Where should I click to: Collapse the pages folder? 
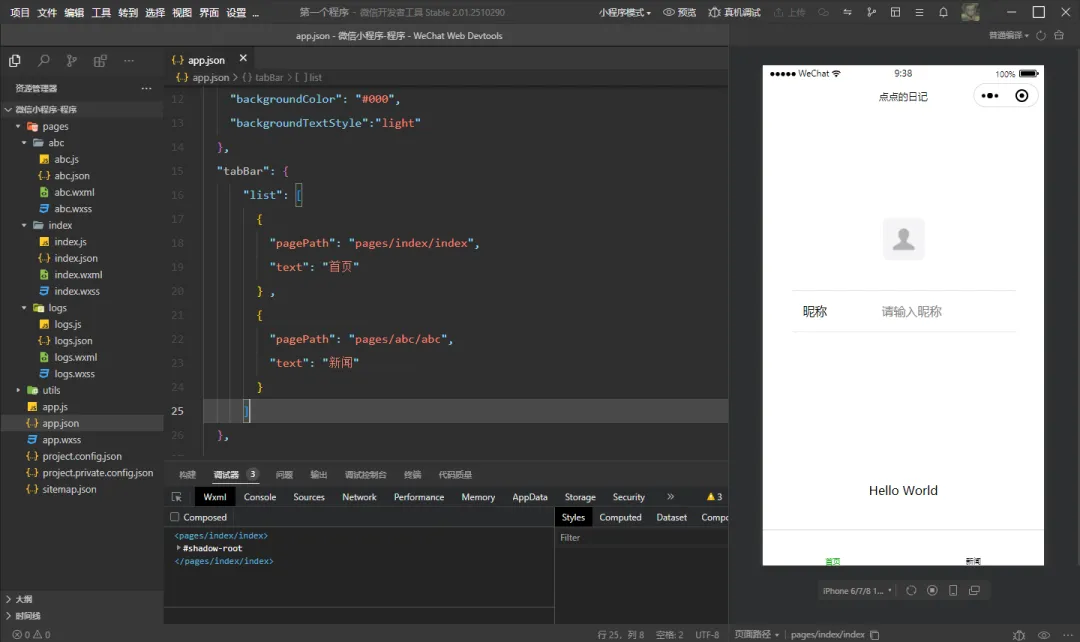coord(18,127)
